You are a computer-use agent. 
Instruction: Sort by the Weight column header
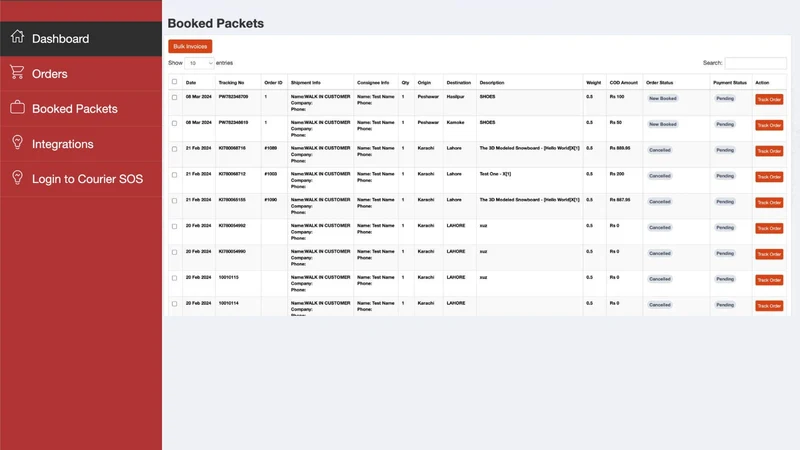point(593,83)
